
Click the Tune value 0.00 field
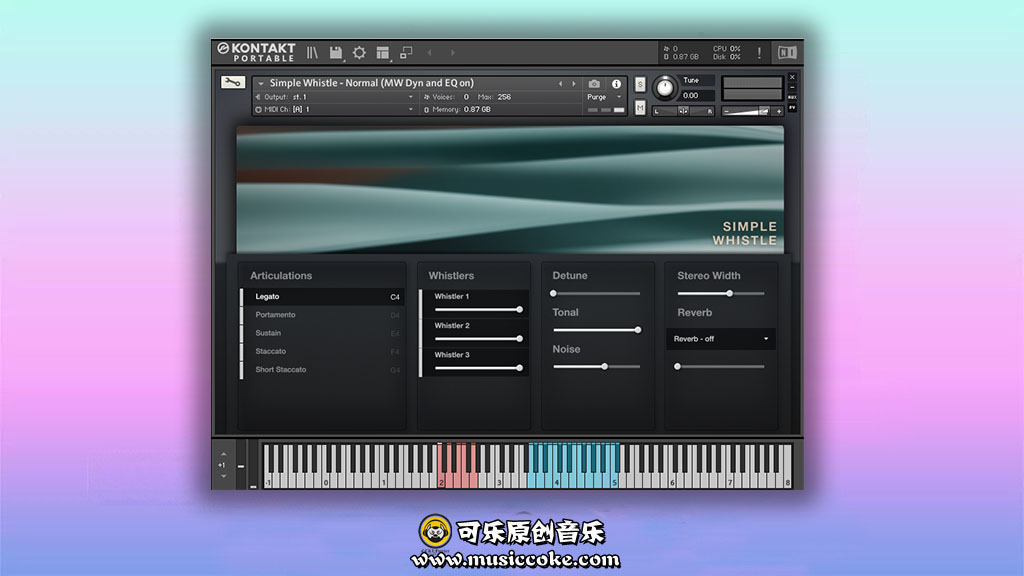click(x=697, y=95)
